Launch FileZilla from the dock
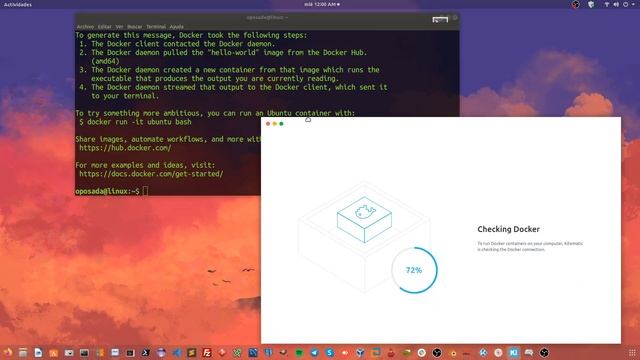The image size is (640, 360). 207,353
